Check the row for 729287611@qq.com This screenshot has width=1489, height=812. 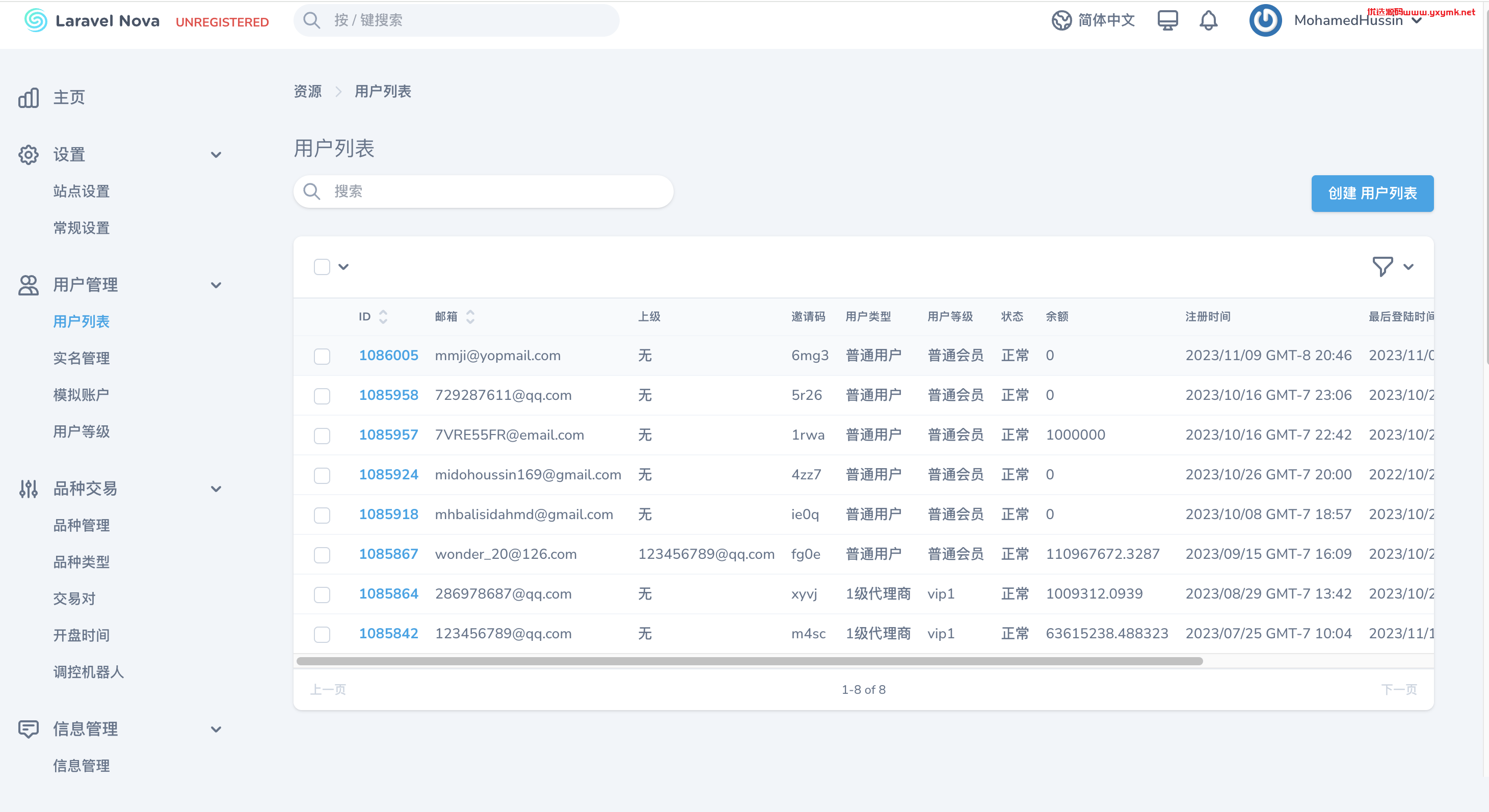click(322, 396)
